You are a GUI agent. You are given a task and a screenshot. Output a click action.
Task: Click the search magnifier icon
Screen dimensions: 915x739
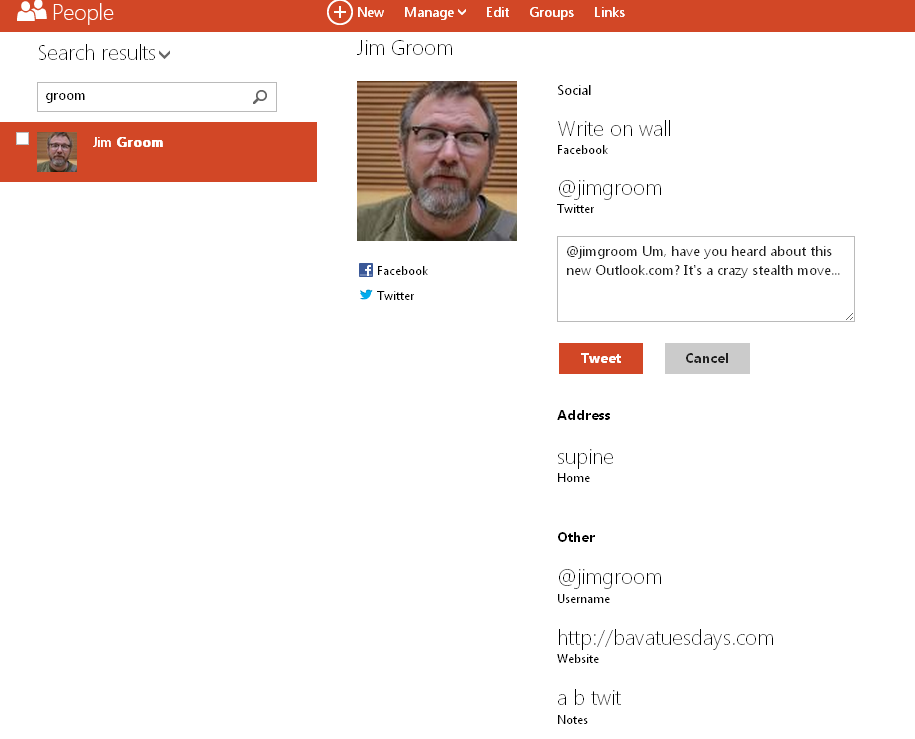[x=260, y=97]
